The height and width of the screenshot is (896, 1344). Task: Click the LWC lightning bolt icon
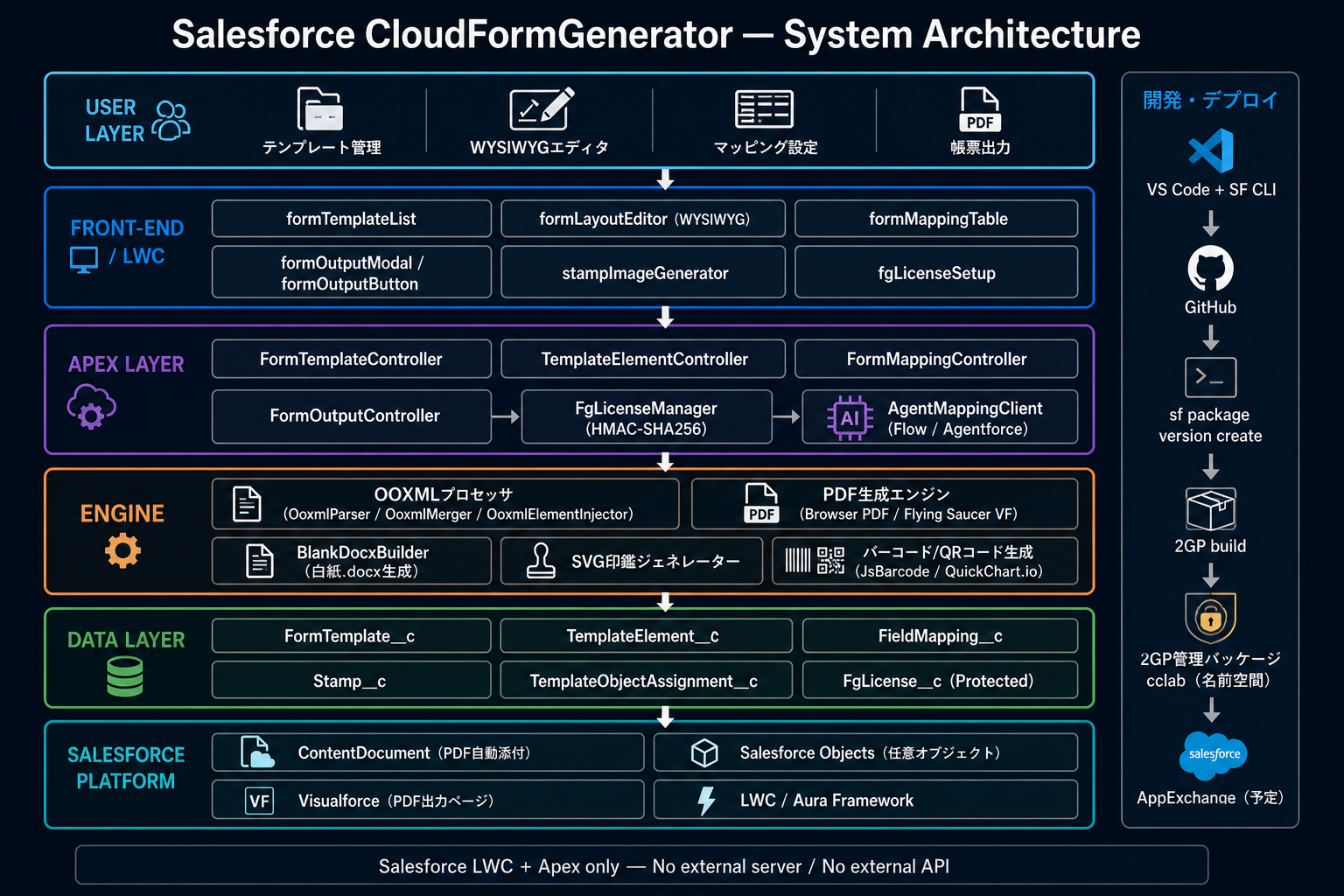[706, 801]
